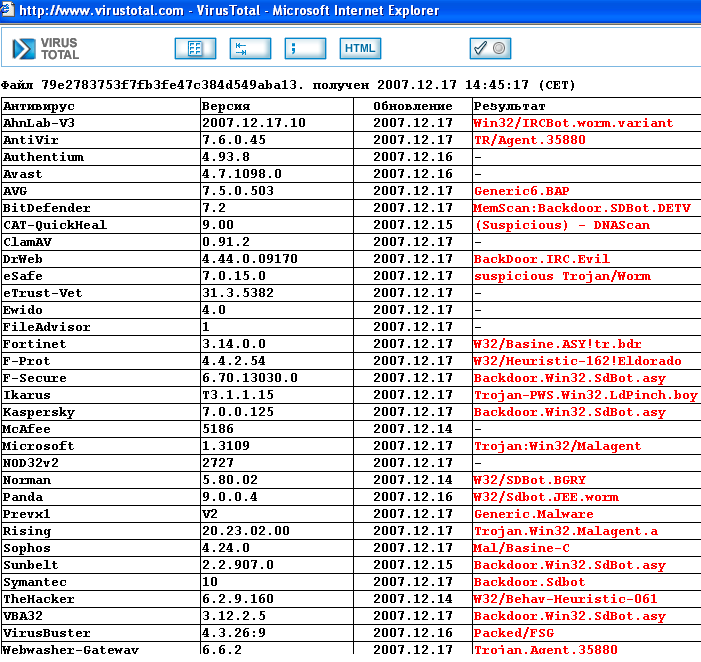The width and height of the screenshot is (701, 662).
Task: Click the Authentium antivirus name
Action: (x=43, y=157)
